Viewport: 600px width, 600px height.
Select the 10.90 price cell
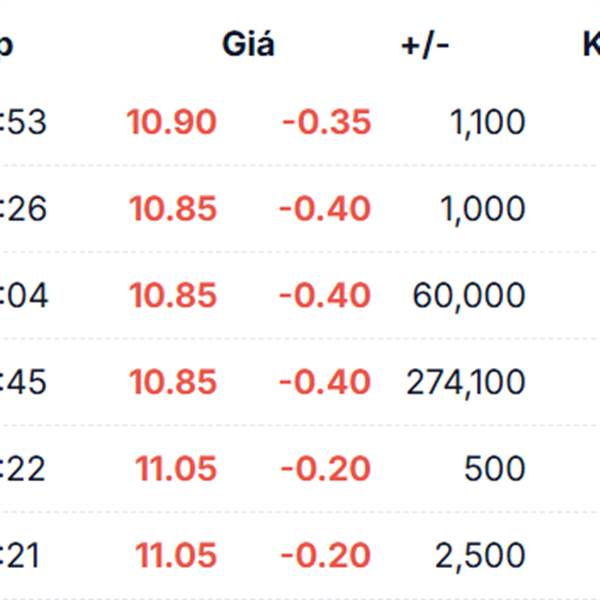[172, 122]
